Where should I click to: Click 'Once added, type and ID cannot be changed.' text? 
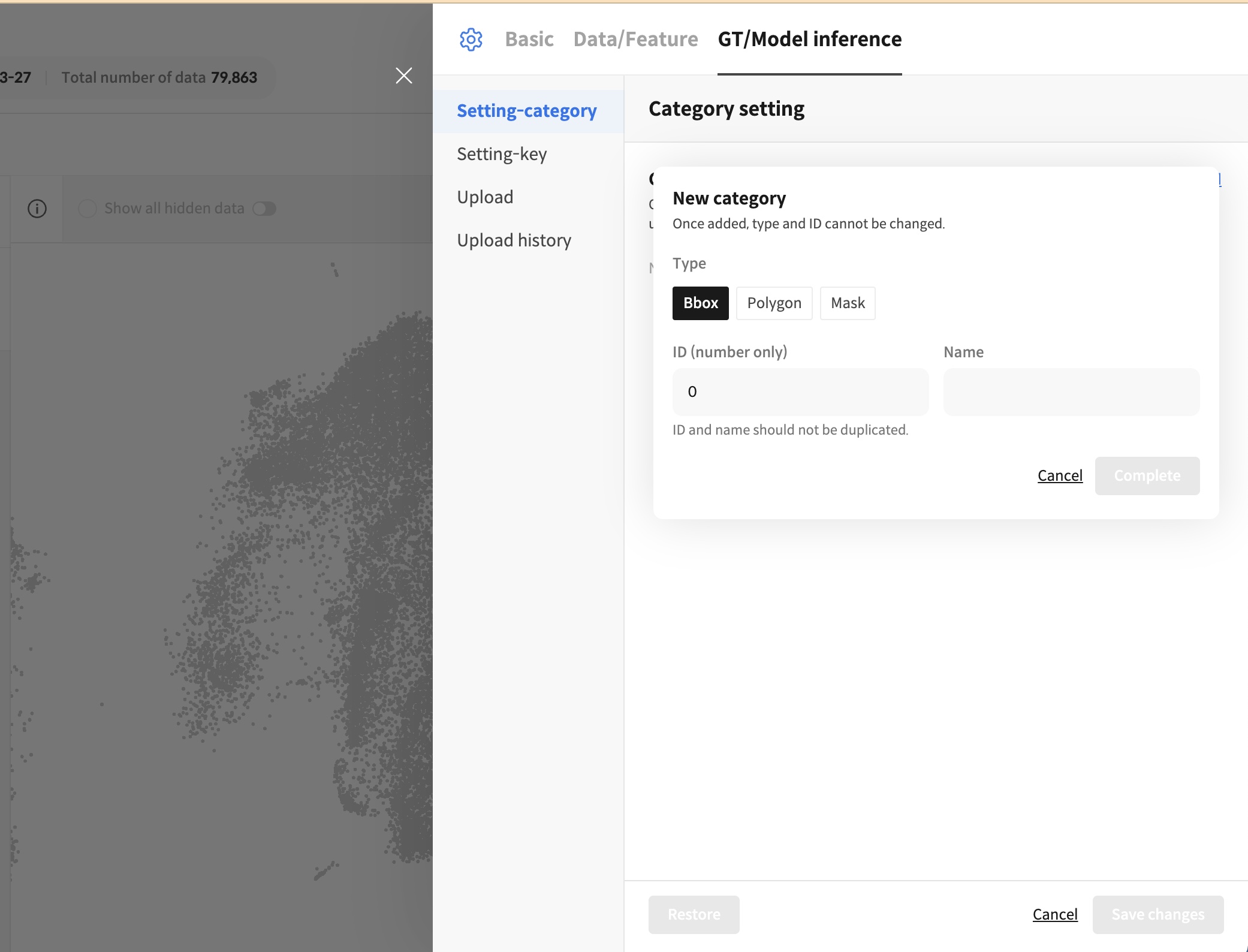click(x=809, y=224)
